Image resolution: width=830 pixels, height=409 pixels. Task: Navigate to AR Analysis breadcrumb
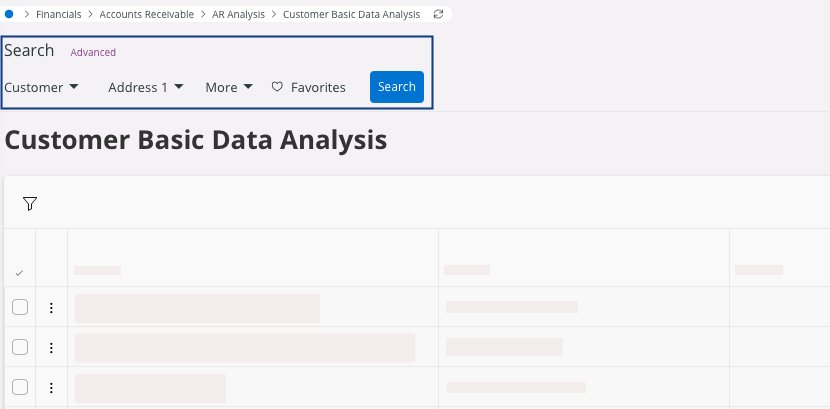coord(238,15)
